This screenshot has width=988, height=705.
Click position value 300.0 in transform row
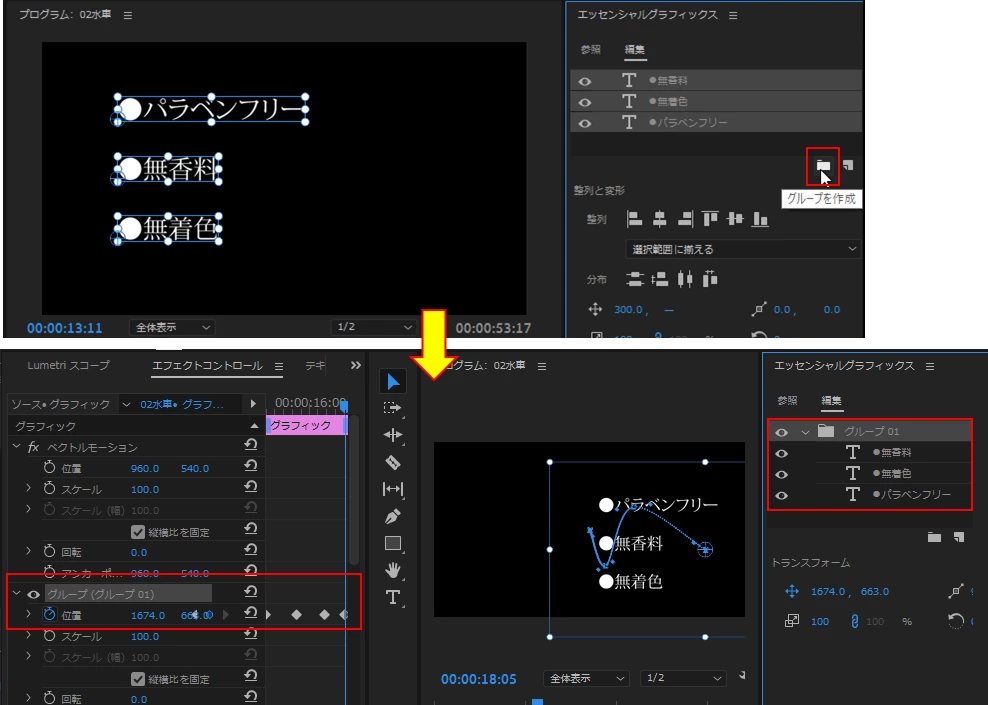pyautogui.click(x=628, y=310)
